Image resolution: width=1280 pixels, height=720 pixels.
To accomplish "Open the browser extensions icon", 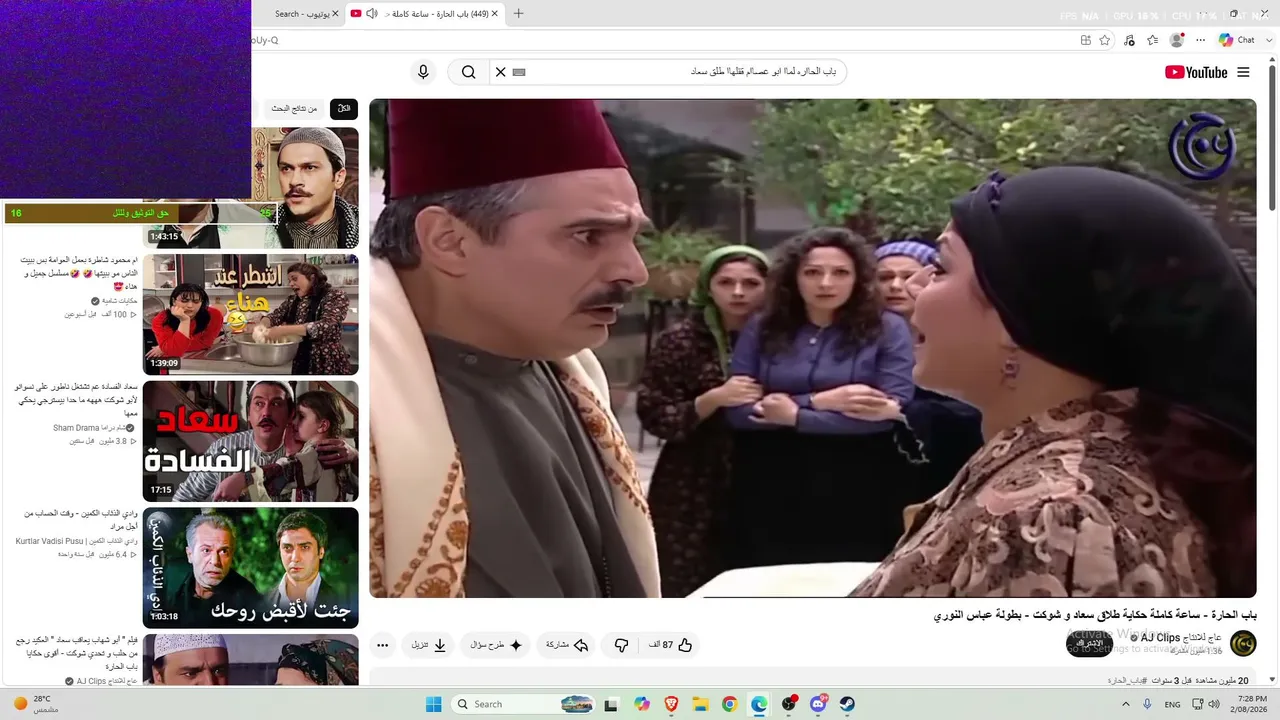I will [x=1129, y=40].
